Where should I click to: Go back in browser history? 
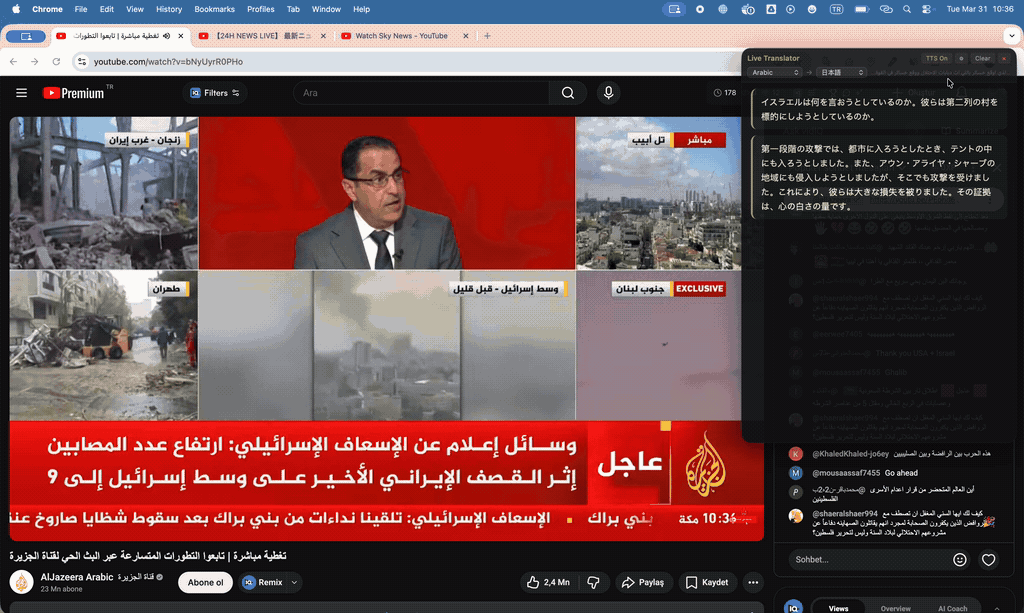[14, 61]
